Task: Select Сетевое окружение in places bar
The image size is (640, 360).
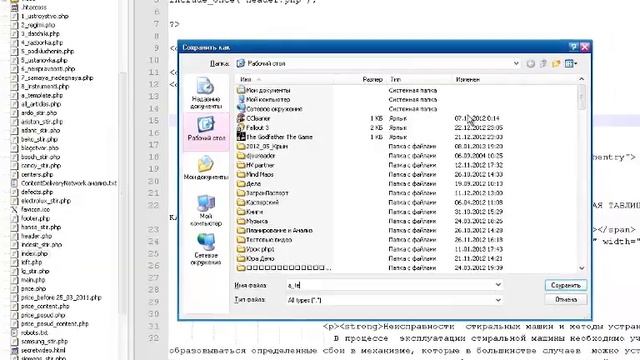Action: [x=206, y=249]
